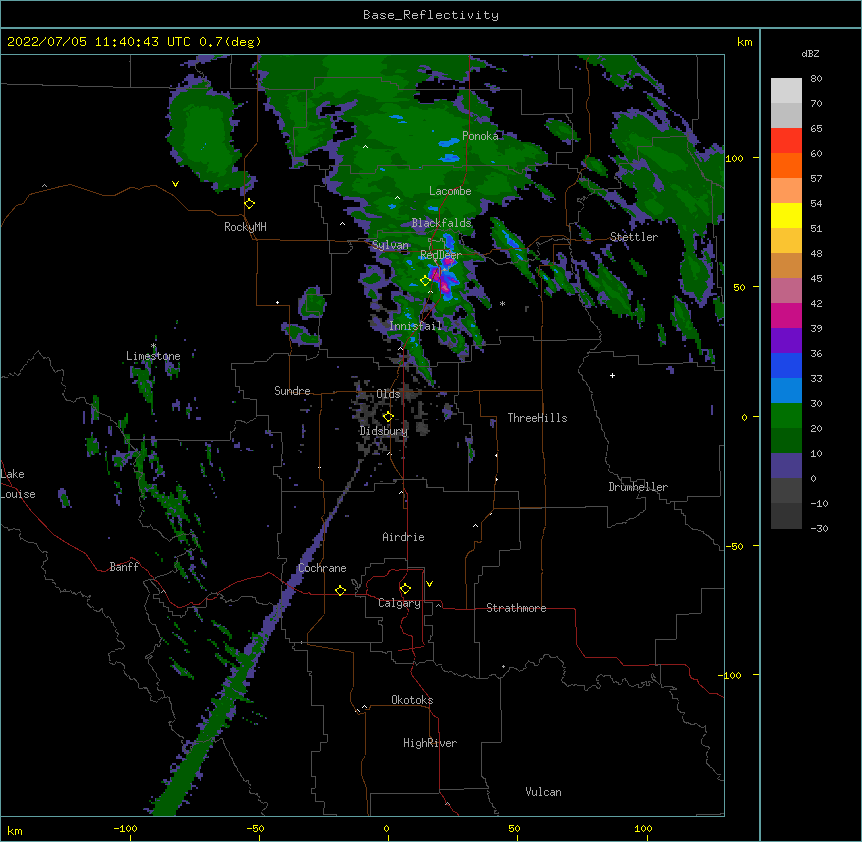Click the Vulcan label
Viewport: 862px width, 842px height.
coord(543,792)
